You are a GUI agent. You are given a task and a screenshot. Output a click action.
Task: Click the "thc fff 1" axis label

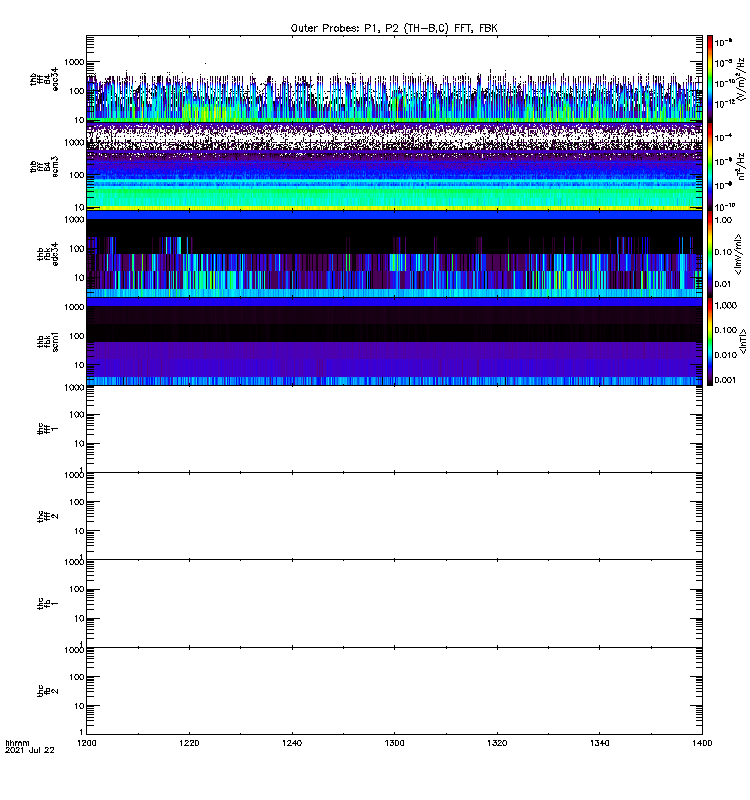pos(47,429)
